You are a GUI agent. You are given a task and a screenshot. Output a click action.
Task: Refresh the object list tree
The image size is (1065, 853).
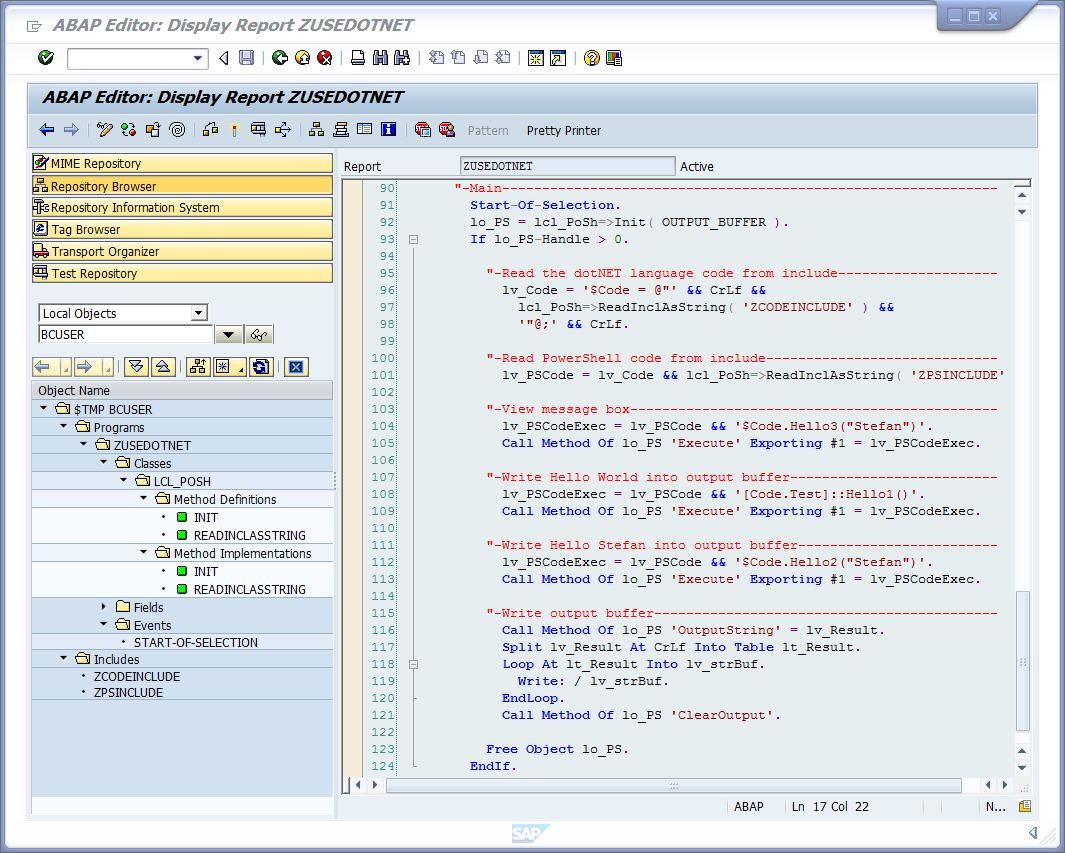coord(260,367)
